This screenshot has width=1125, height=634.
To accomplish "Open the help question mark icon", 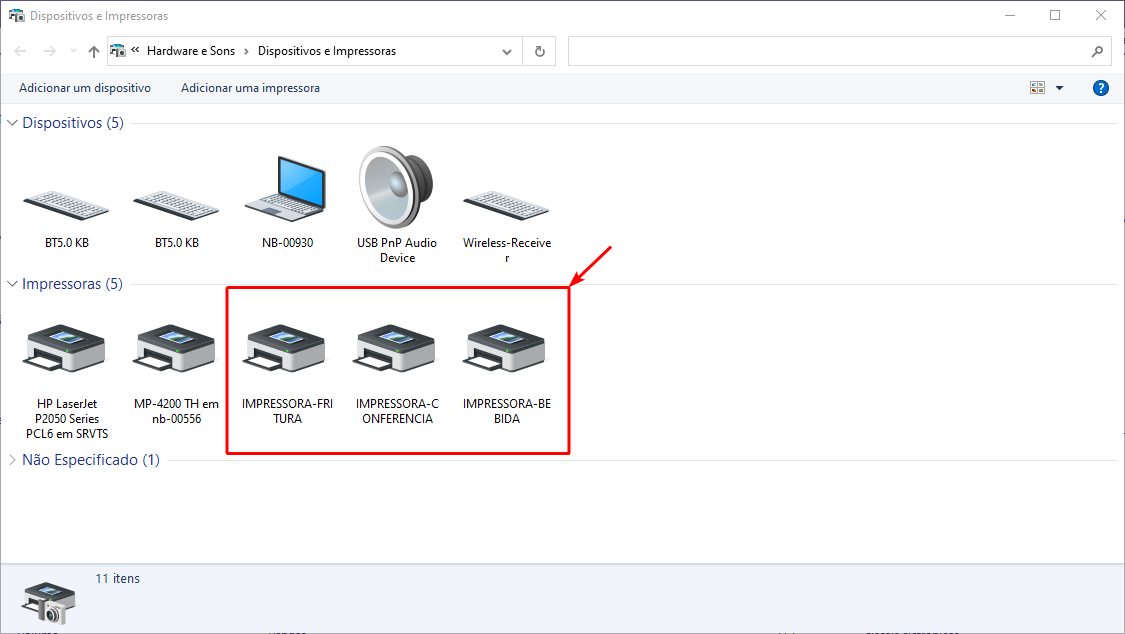I will tap(1101, 88).
